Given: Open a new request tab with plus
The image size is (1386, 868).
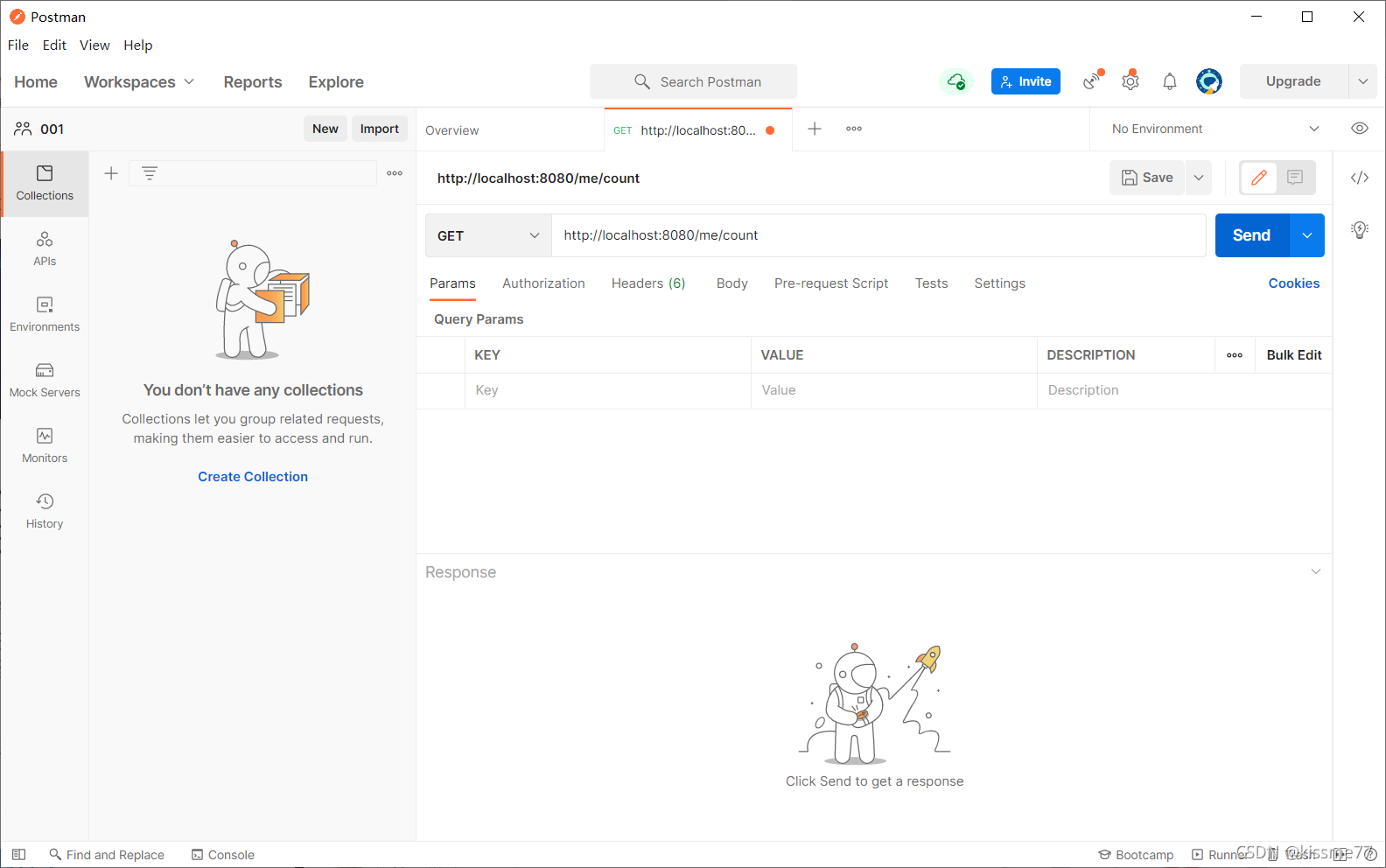Looking at the screenshot, I should coord(815,129).
